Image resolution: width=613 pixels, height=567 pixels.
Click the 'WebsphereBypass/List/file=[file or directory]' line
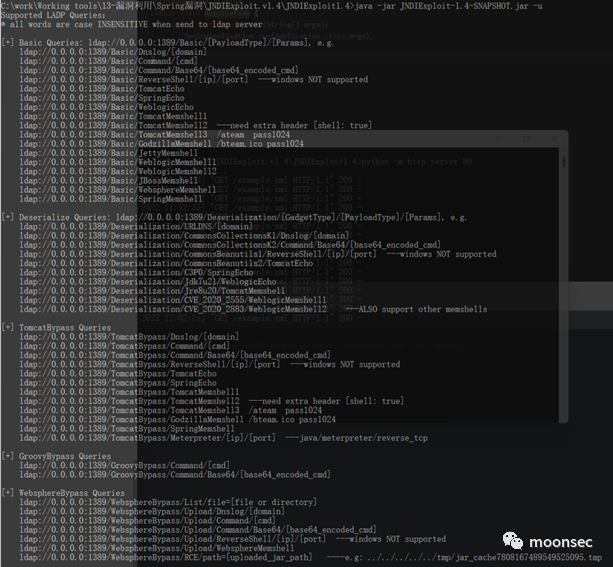[x=168, y=502]
